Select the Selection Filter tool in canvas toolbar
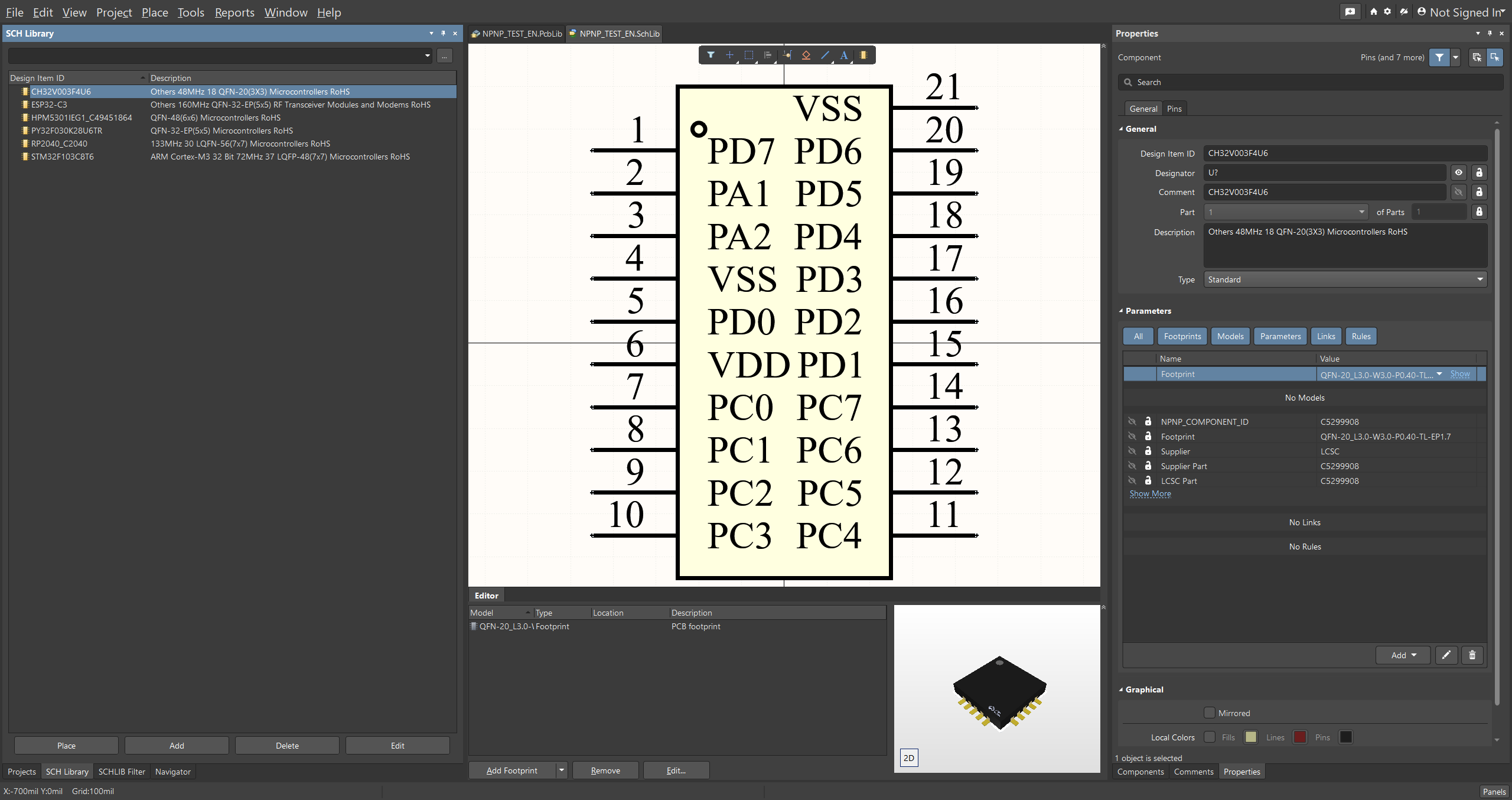The height and width of the screenshot is (800, 1512). tap(711, 55)
